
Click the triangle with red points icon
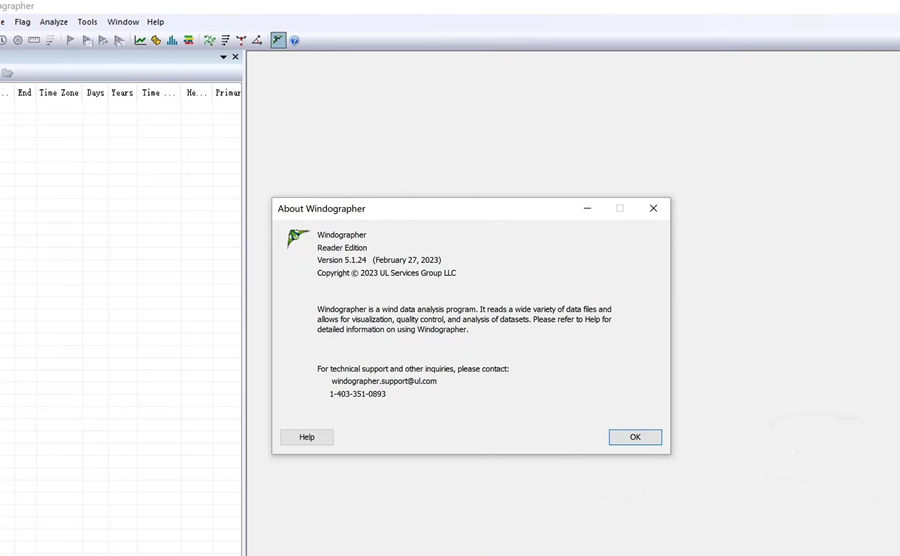(x=257, y=40)
